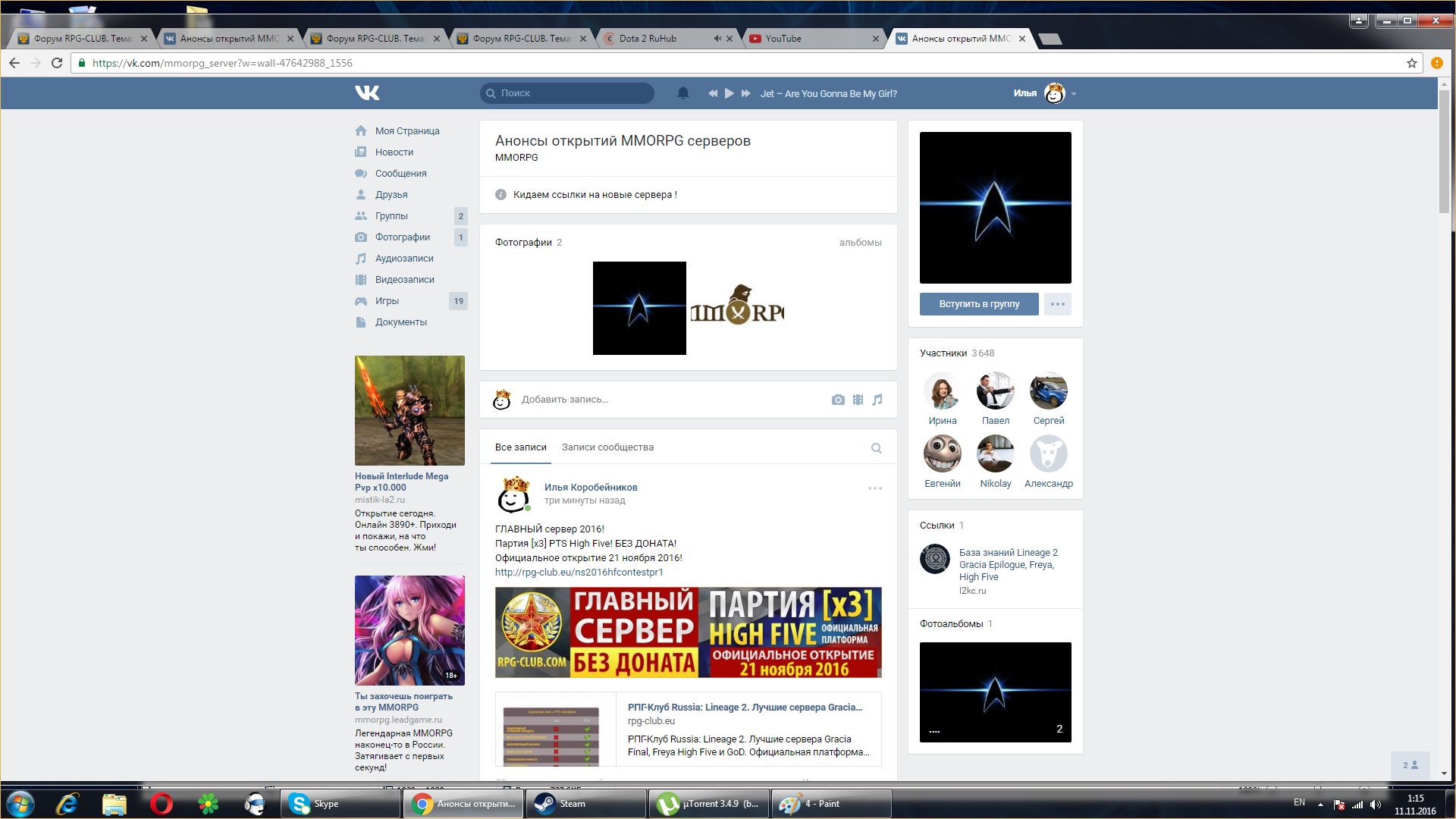
Task: Open the альбомы link
Action: (860, 243)
